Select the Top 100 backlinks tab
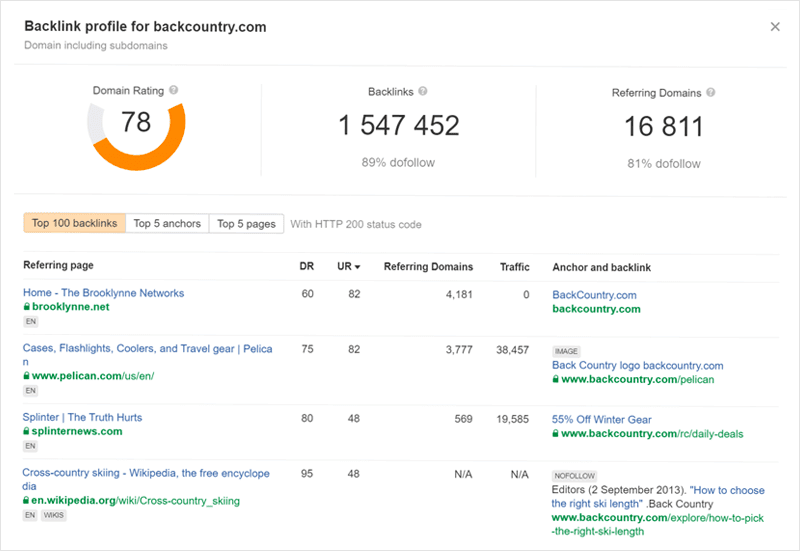Screen dimensions: 800x551 point(74,223)
